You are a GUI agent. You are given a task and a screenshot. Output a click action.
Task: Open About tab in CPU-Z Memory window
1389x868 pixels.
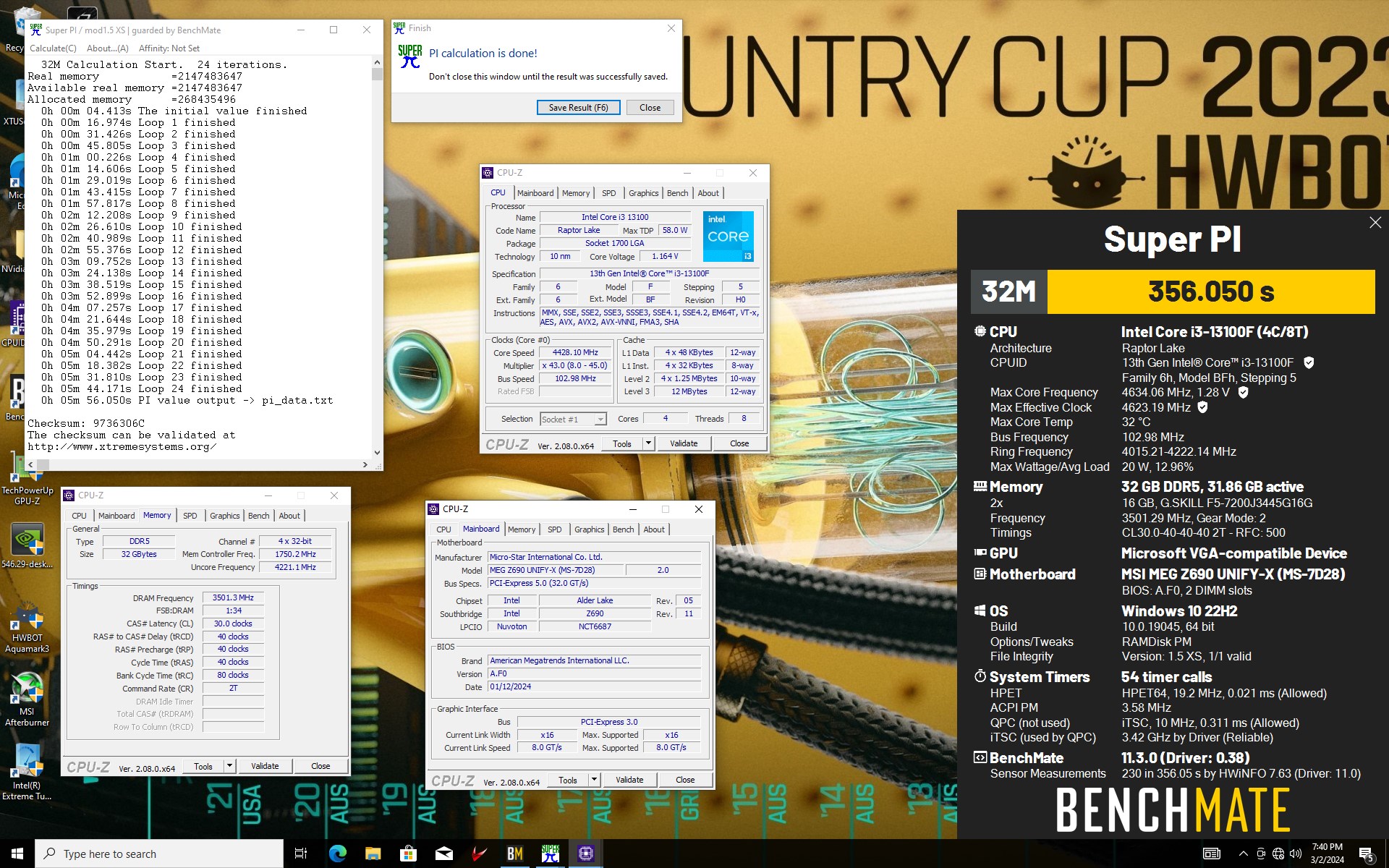coord(289,516)
